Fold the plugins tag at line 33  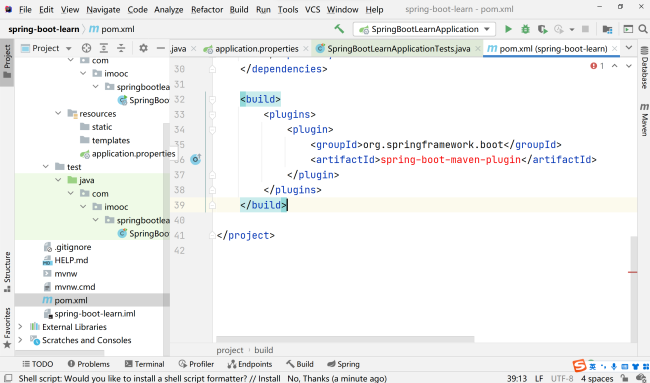[212, 114]
